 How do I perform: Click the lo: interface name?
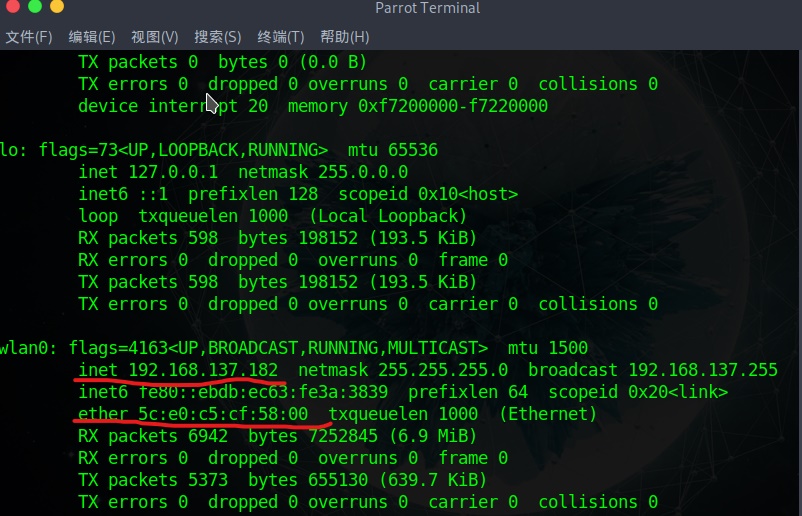point(13,150)
